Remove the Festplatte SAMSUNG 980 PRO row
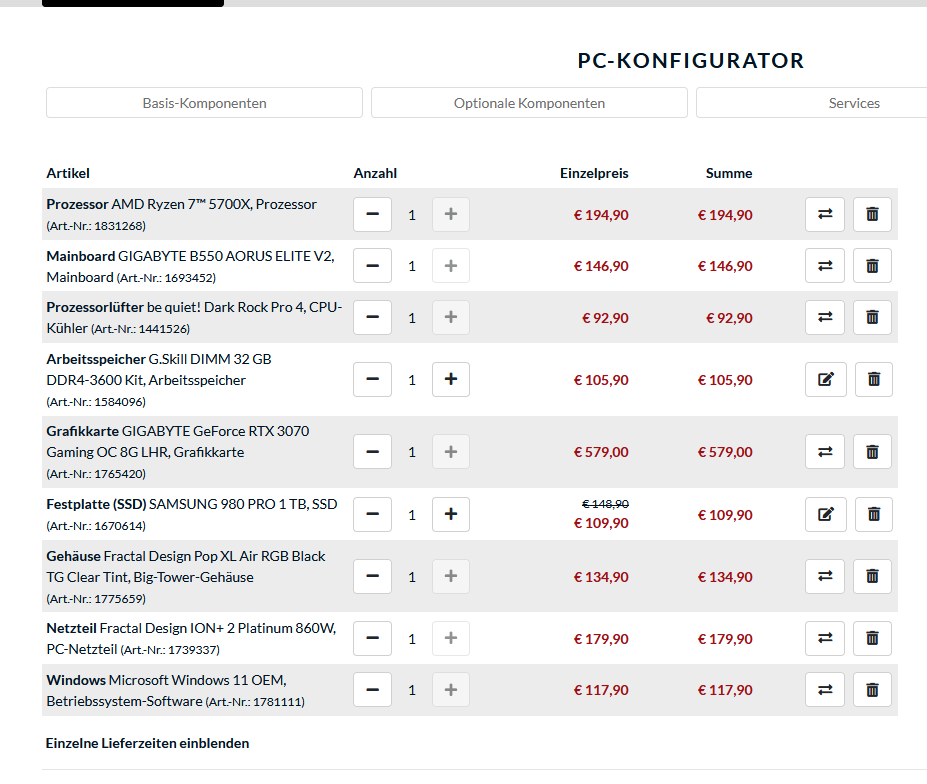The width and height of the screenshot is (927, 784). click(x=874, y=514)
